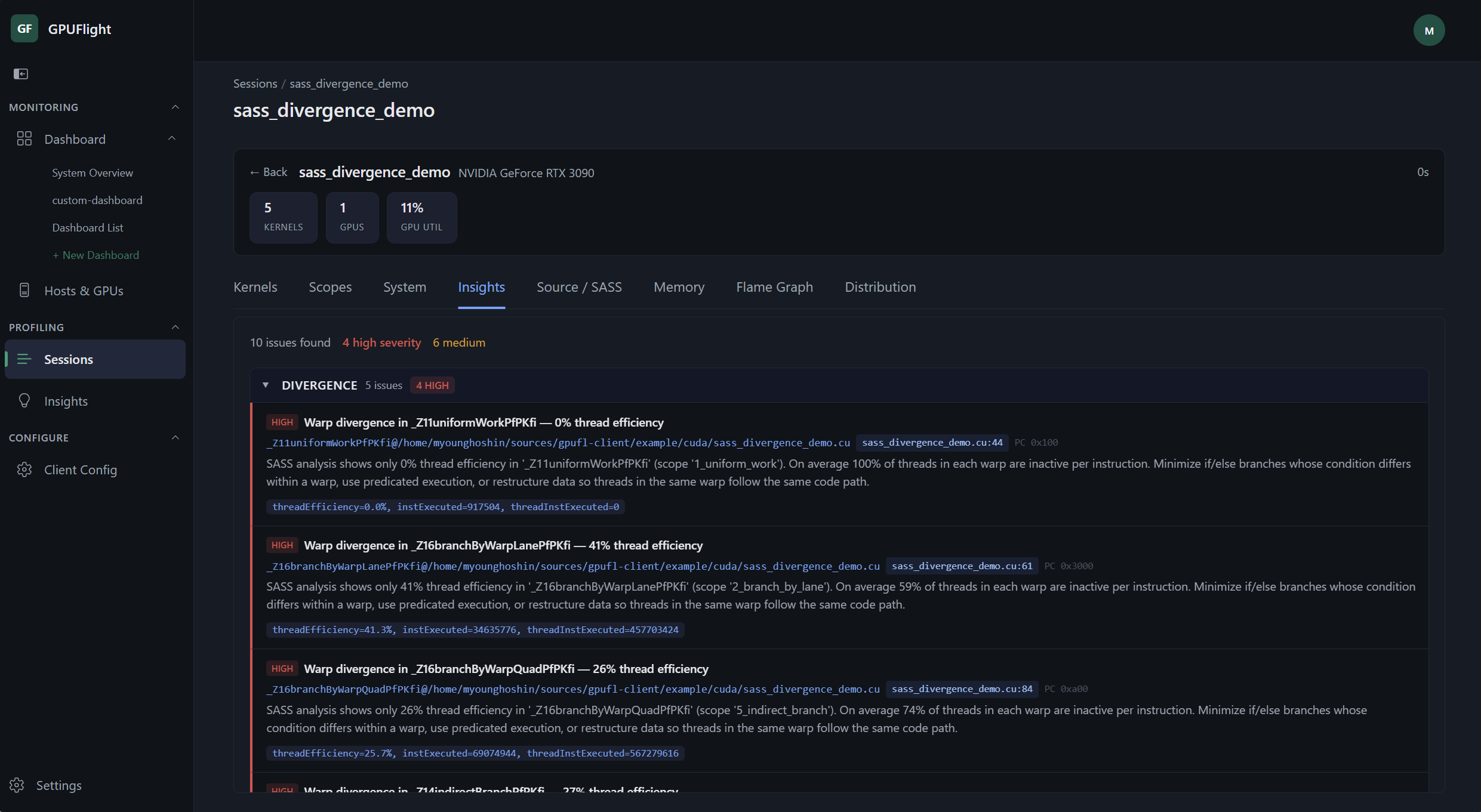Open the custom-dashboard link
This screenshot has height=812, width=1481.
tap(97, 200)
